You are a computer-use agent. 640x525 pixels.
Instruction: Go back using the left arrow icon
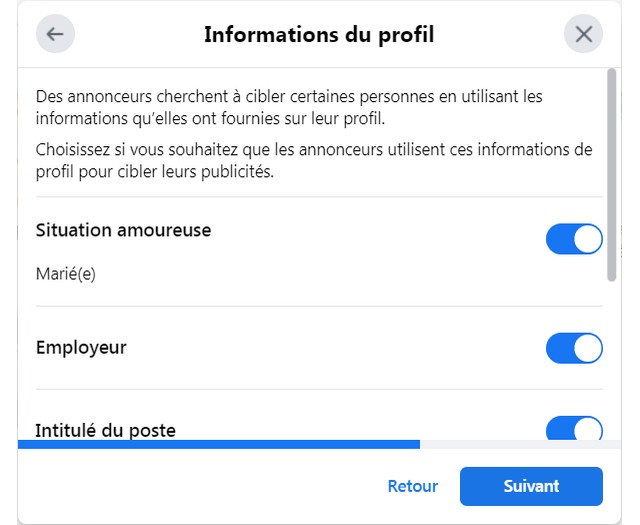click(x=55, y=34)
